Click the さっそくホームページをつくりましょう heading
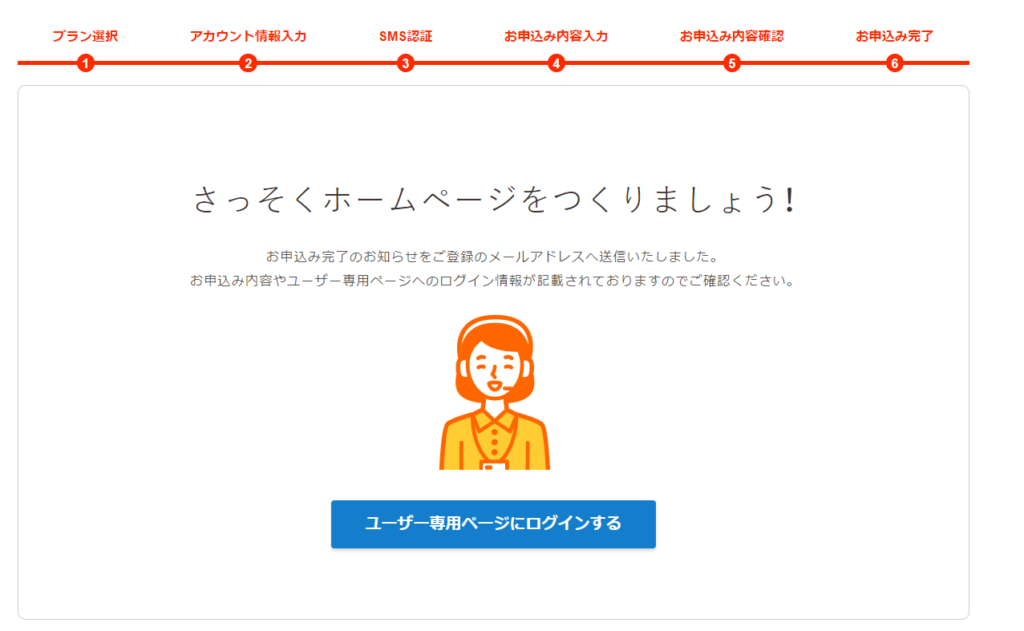This screenshot has width=1024, height=631. tap(494, 199)
